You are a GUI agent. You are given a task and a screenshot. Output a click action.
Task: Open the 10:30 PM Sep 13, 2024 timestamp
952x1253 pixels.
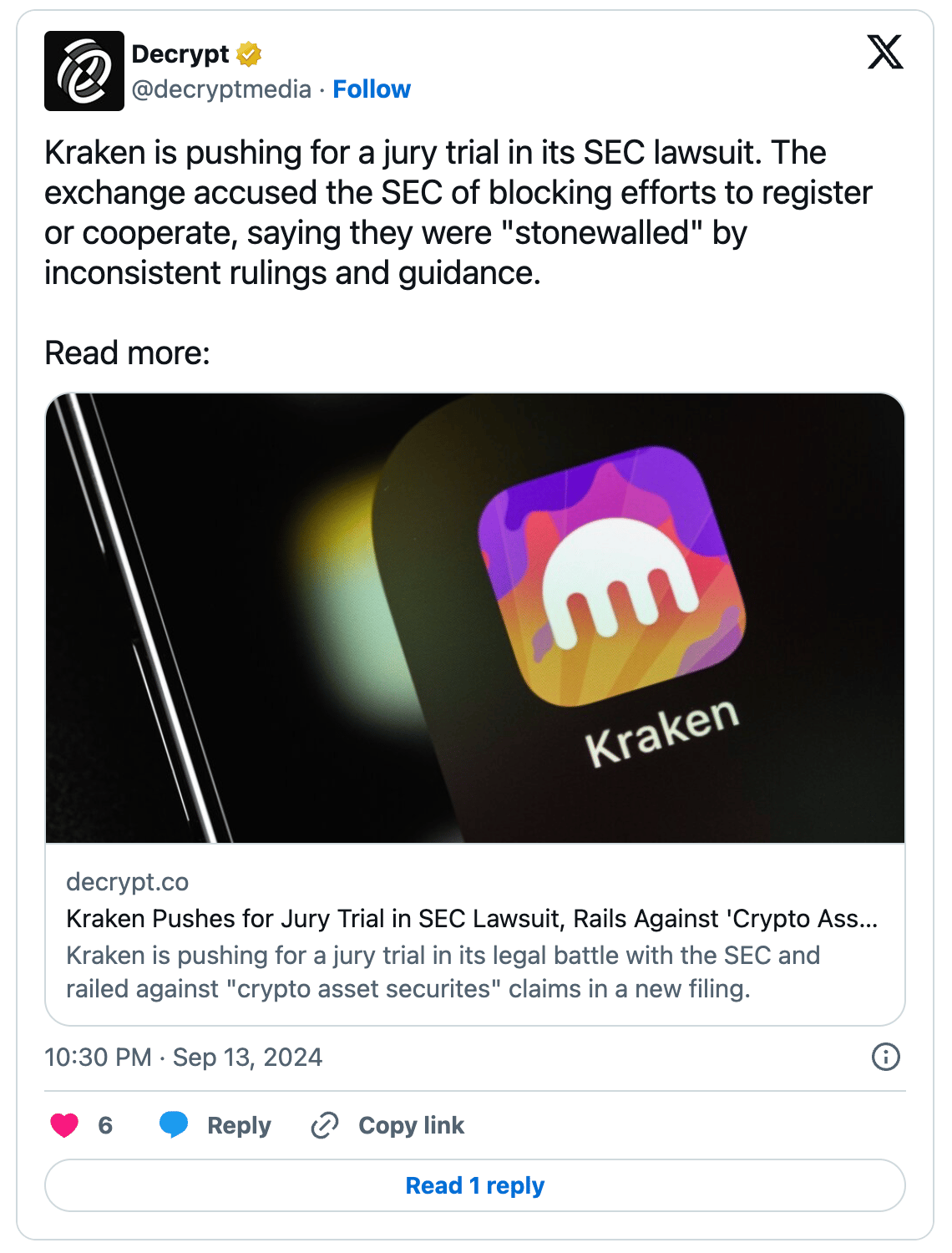pyautogui.click(x=183, y=1058)
